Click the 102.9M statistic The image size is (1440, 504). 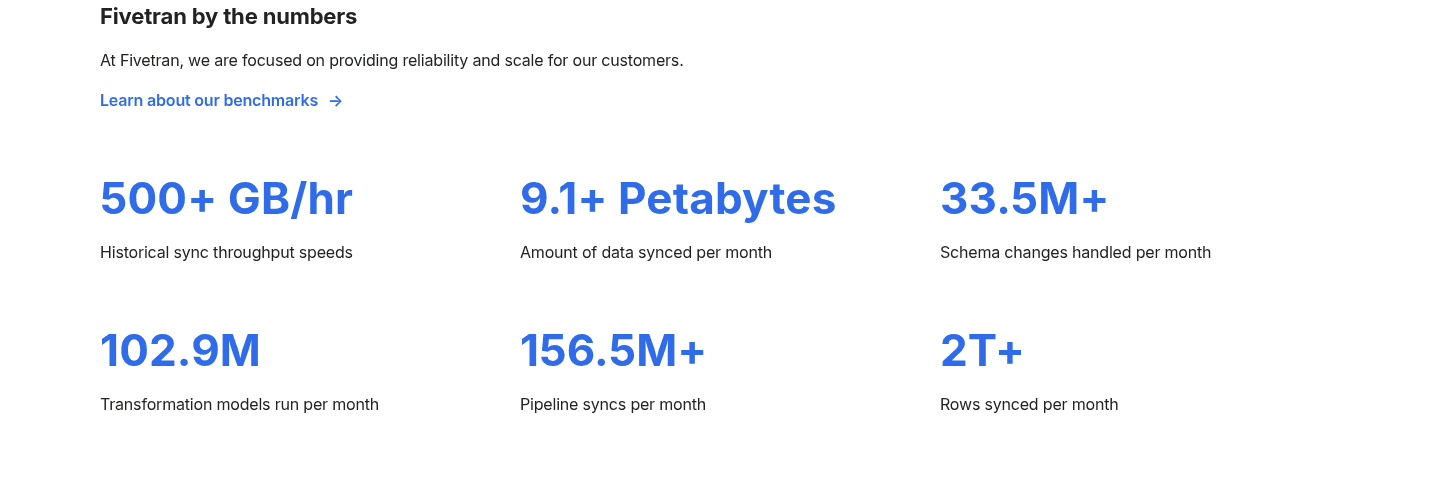180,350
